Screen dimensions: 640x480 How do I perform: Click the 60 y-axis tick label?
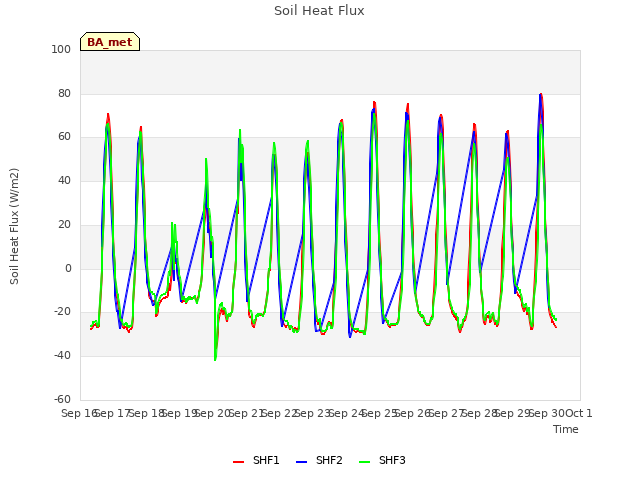(x=64, y=136)
